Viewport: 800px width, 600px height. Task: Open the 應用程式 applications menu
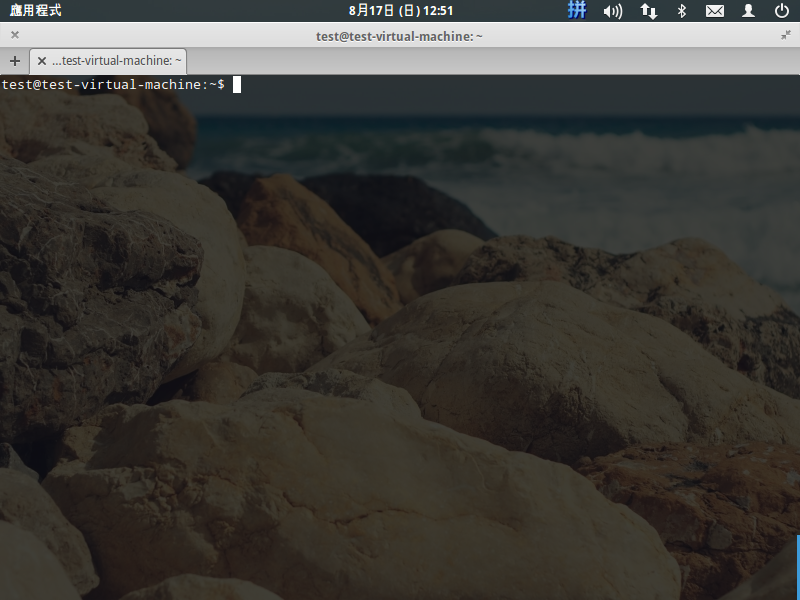35,10
